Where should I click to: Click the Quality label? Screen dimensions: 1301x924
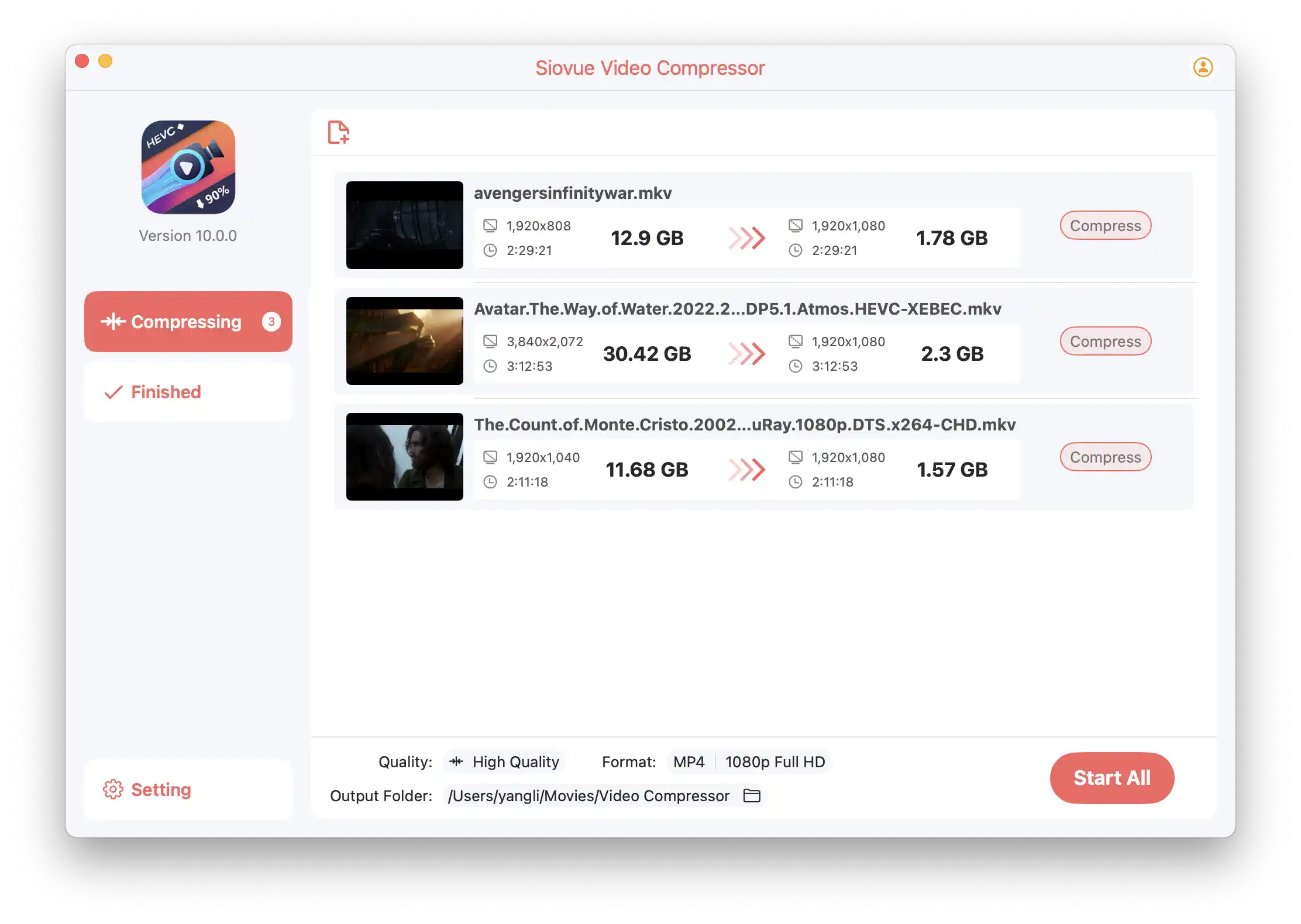(x=405, y=762)
